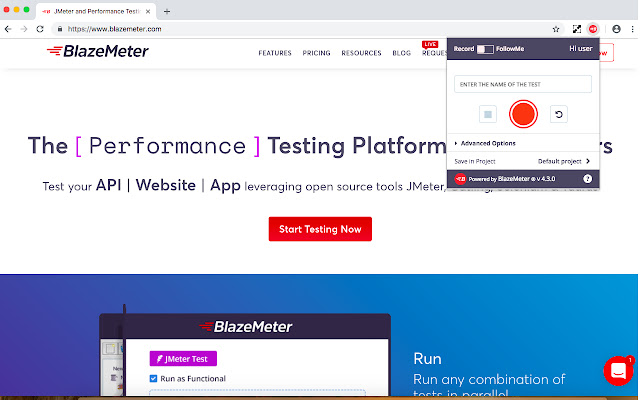Click the test name input field

[523, 84]
